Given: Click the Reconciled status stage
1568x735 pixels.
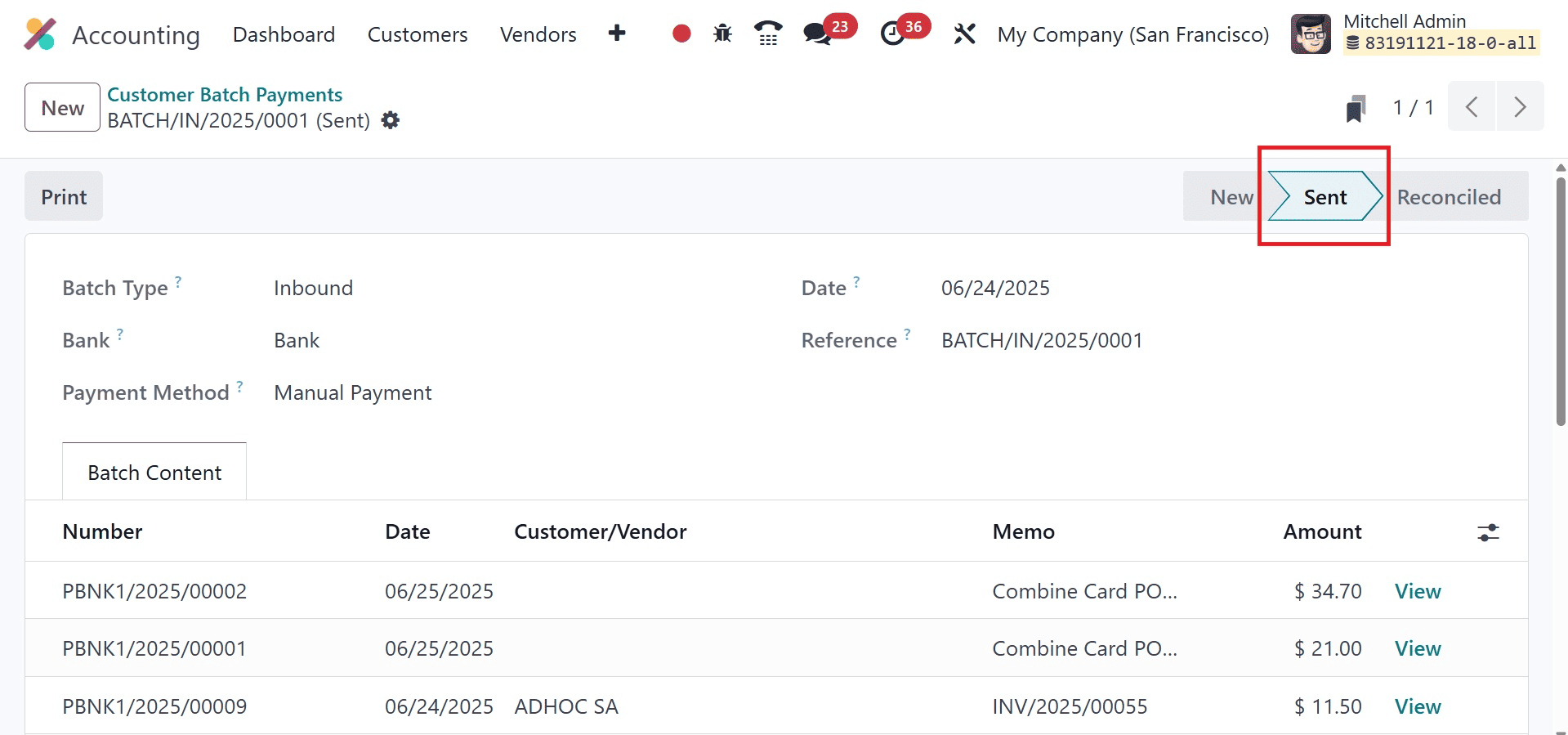Looking at the screenshot, I should pos(1449,197).
